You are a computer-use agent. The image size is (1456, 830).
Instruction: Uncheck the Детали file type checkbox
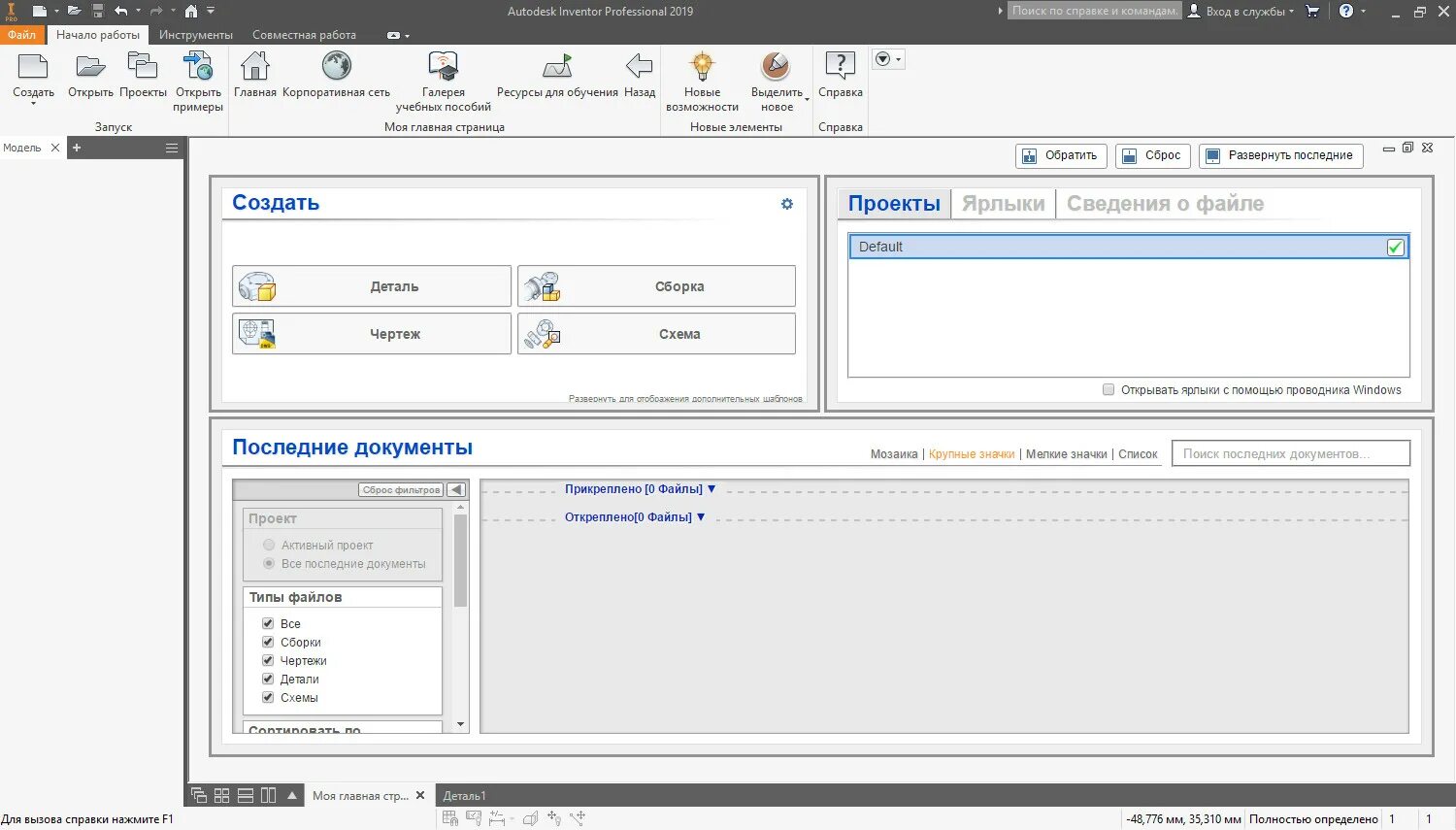point(268,679)
